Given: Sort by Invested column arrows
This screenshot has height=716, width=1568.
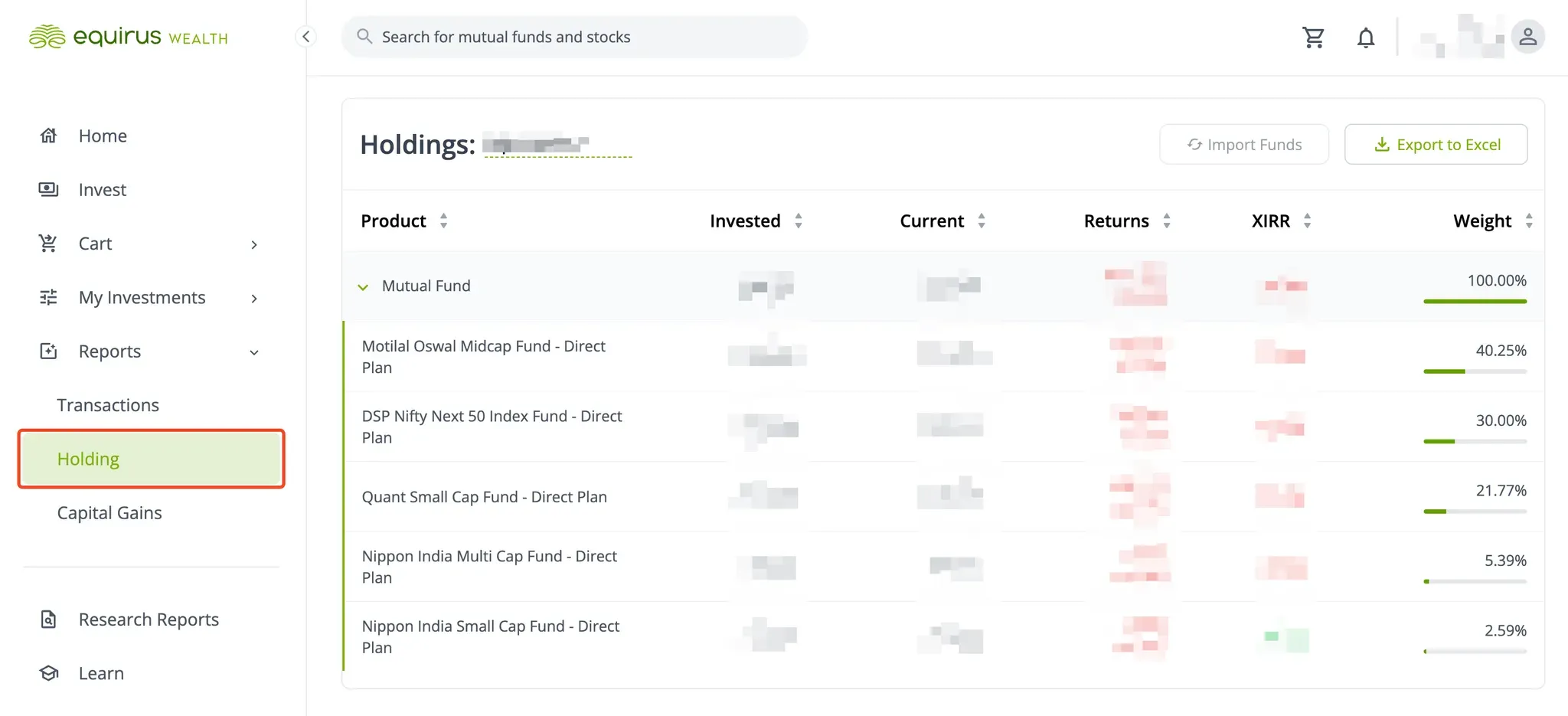Looking at the screenshot, I should click(799, 221).
